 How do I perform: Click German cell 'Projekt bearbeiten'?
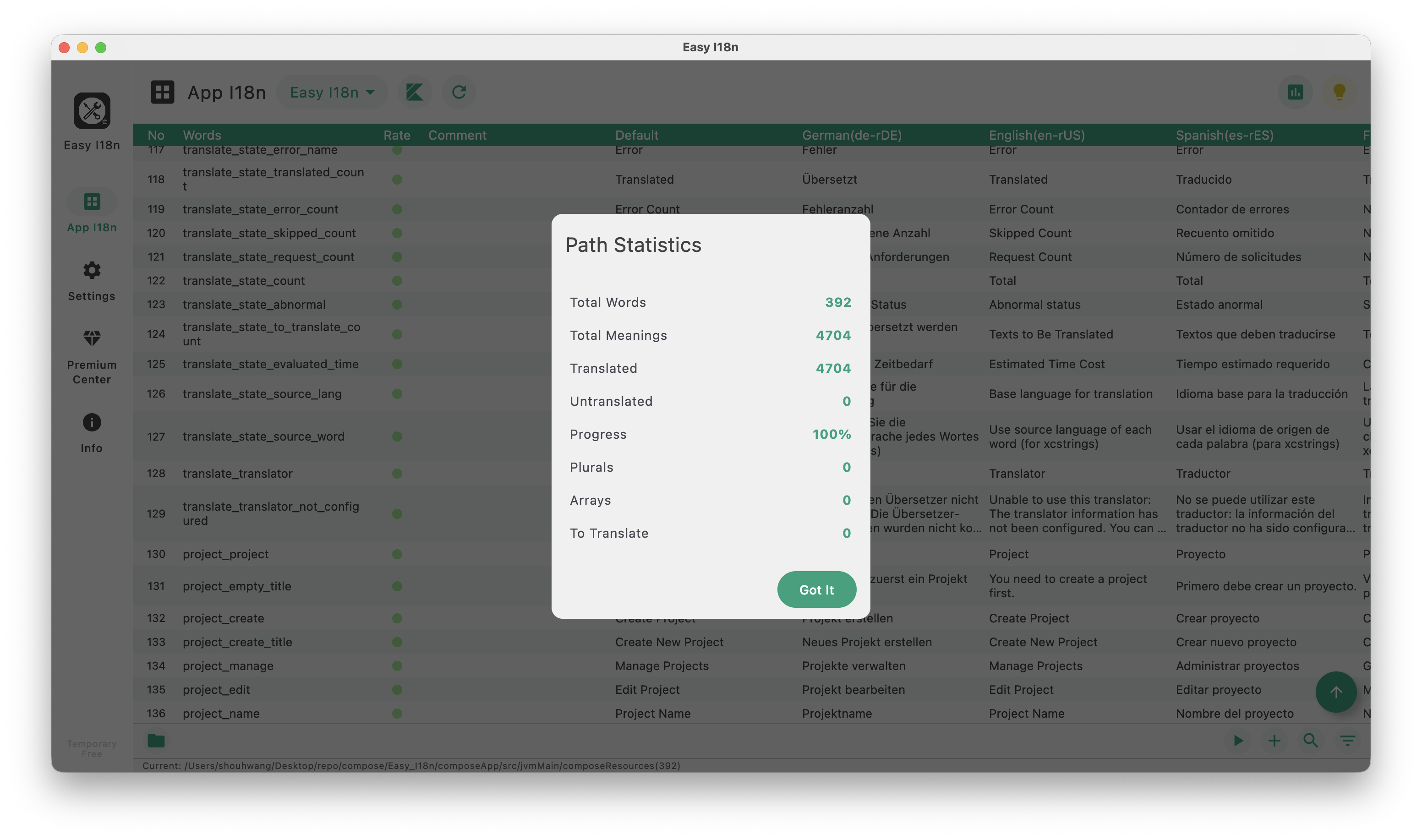click(853, 690)
